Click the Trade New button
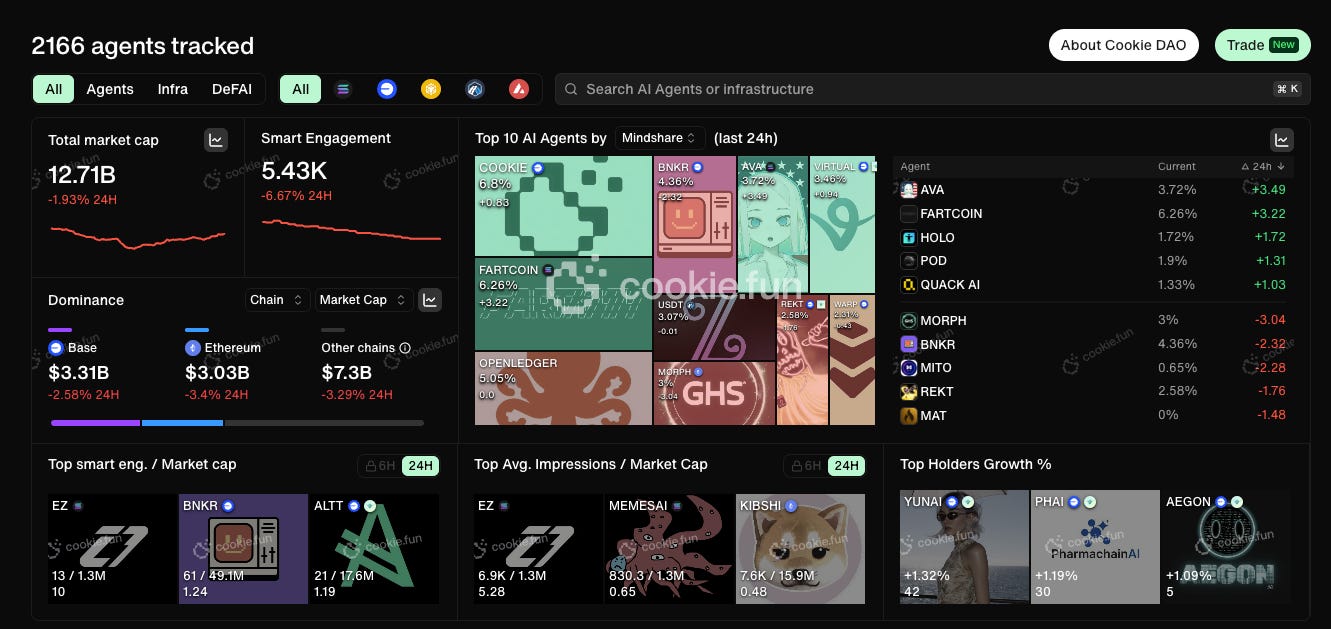The width and height of the screenshot is (1331, 629). [x=1262, y=45]
